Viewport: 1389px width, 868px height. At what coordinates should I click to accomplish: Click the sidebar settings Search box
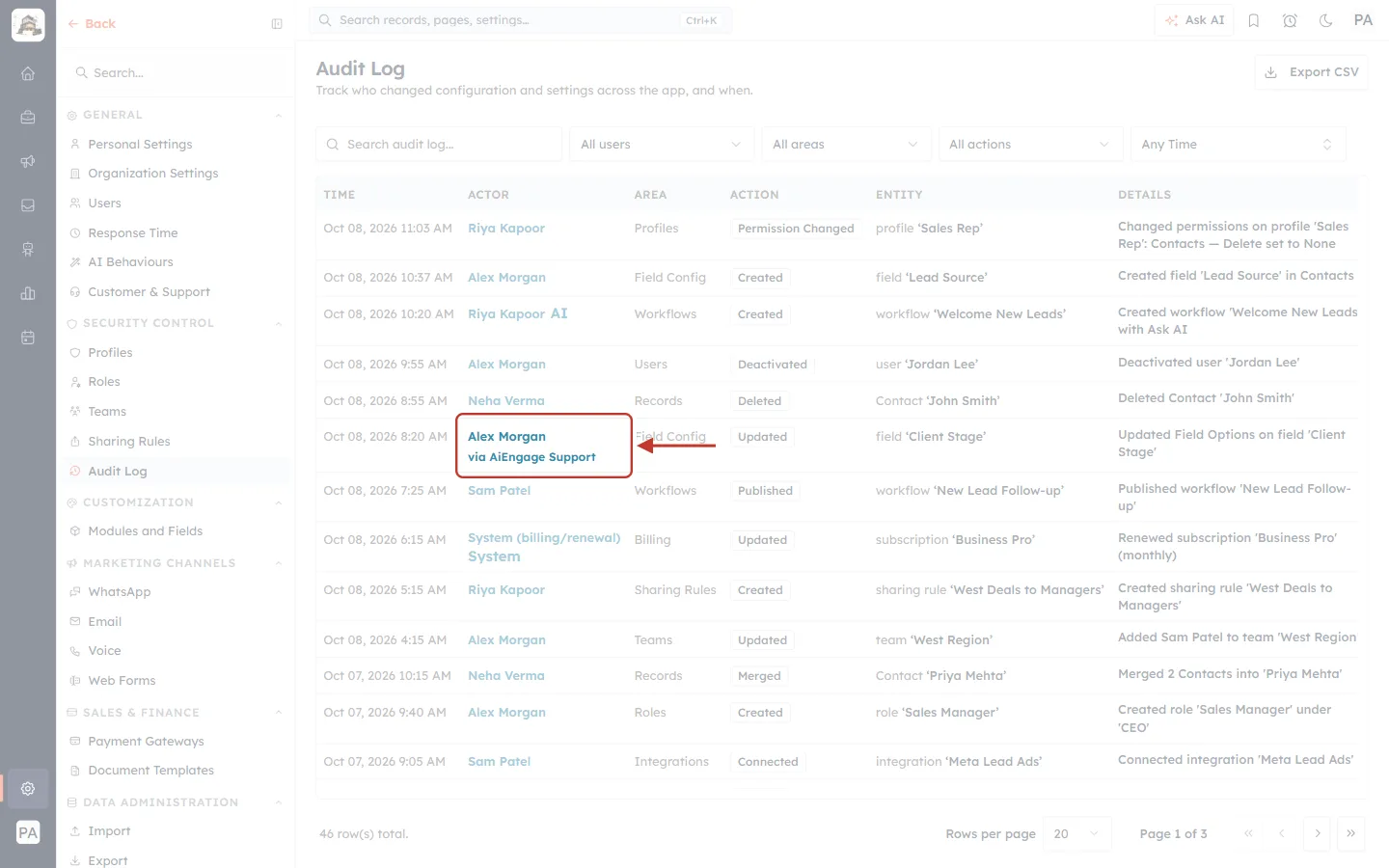tap(175, 73)
